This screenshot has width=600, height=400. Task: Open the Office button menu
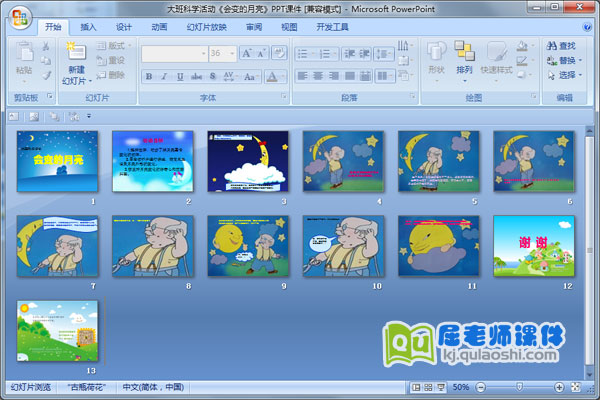(x=20, y=18)
